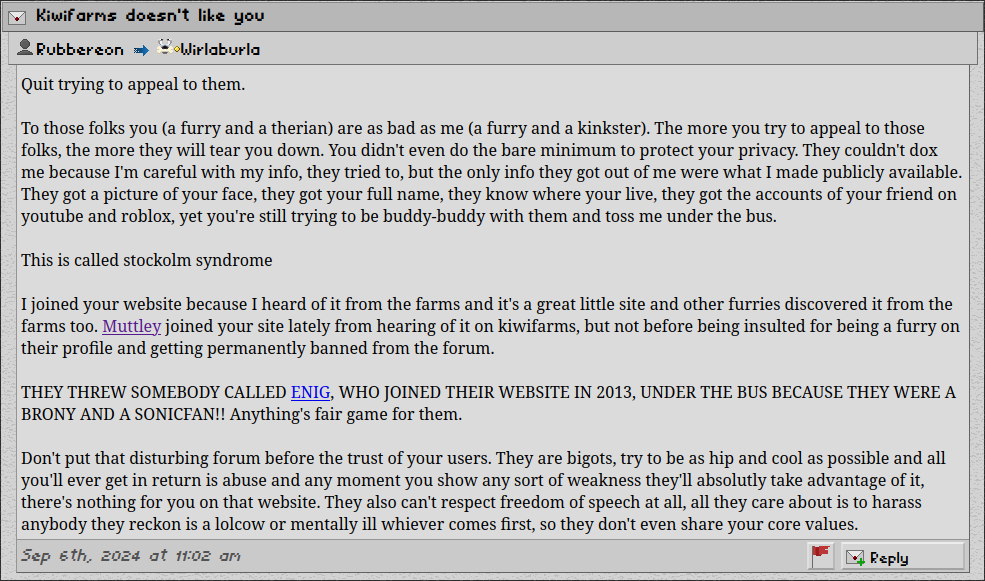Report the message with the red flag
985x581 pixels.
820,557
